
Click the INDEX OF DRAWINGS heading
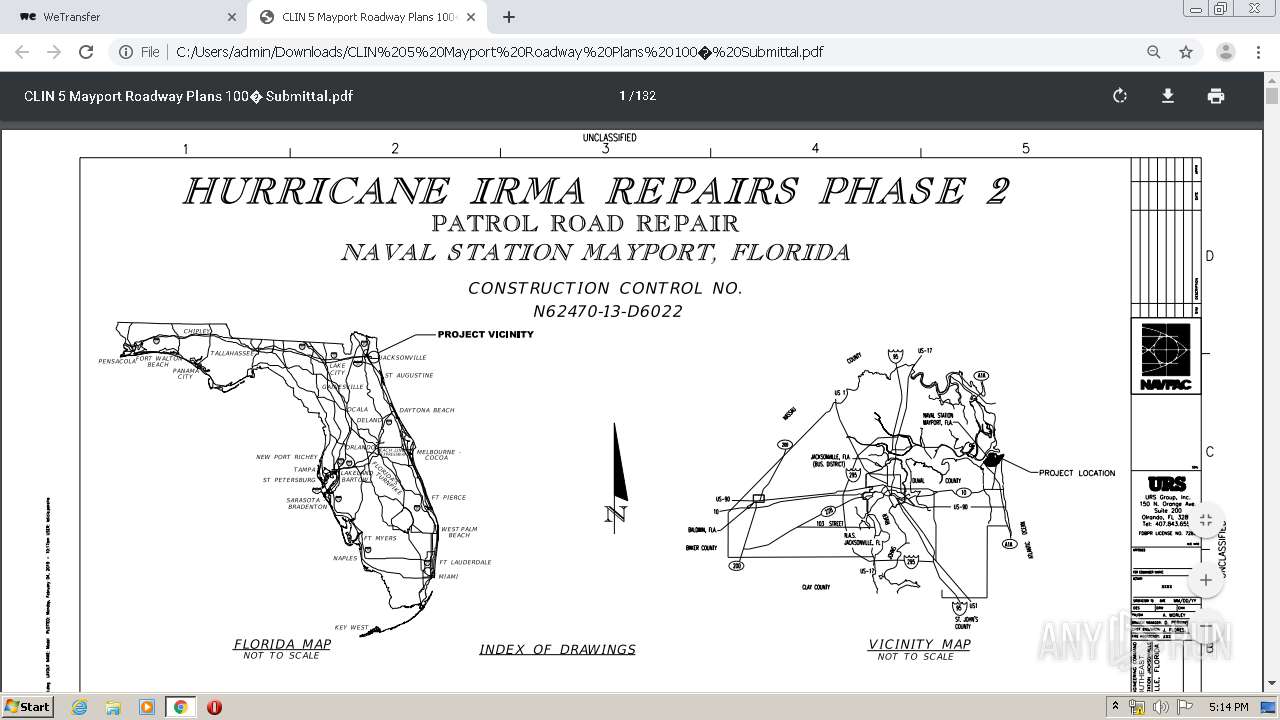click(x=557, y=649)
